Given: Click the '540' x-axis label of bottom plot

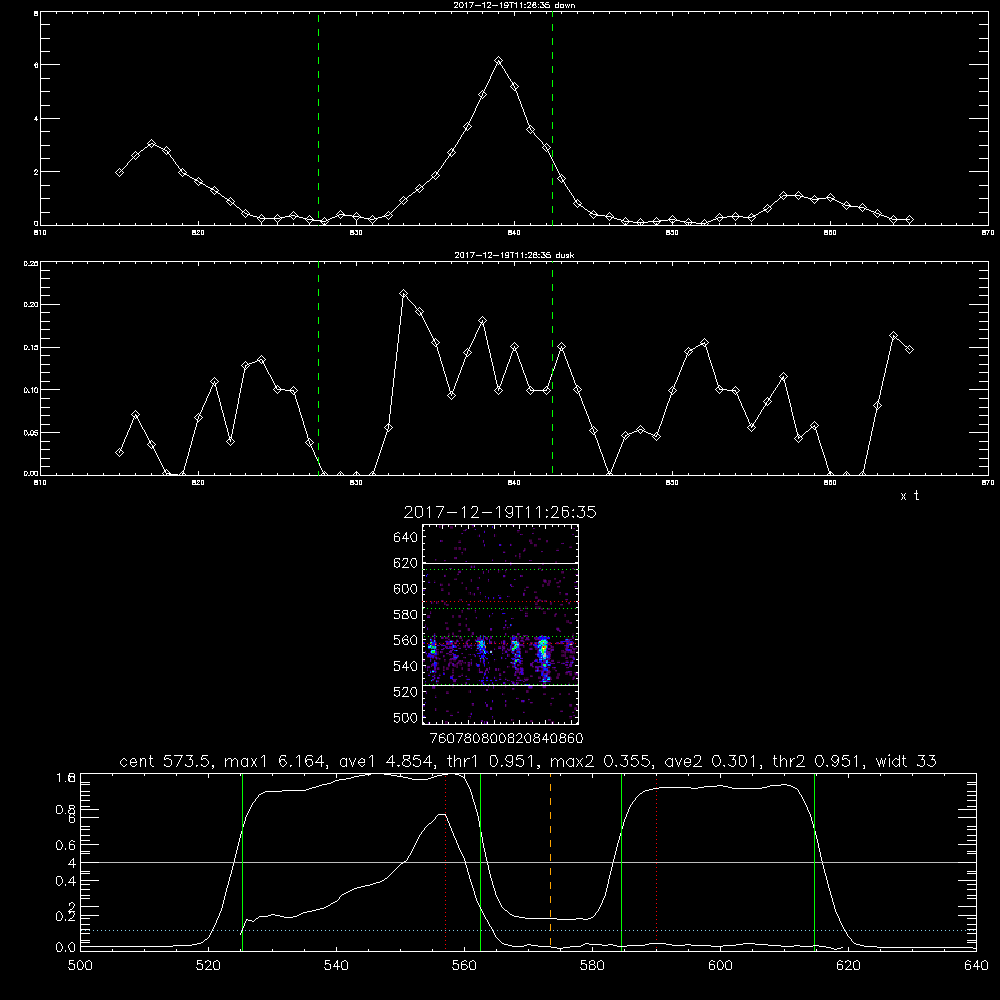Looking at the screenshot, I should click(336, 965).
